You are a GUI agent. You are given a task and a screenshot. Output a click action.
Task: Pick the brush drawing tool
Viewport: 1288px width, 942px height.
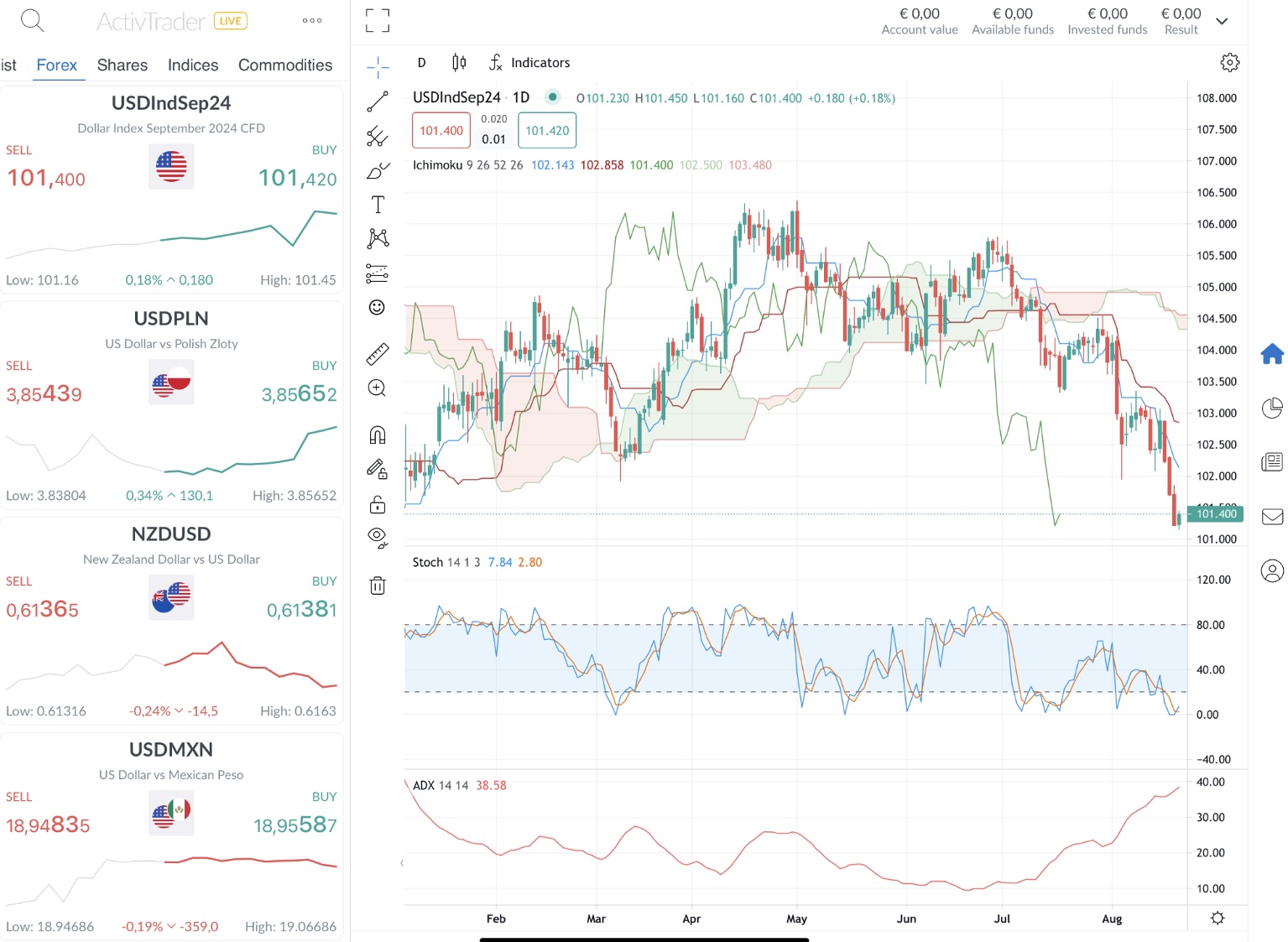(x=377, y=170)
